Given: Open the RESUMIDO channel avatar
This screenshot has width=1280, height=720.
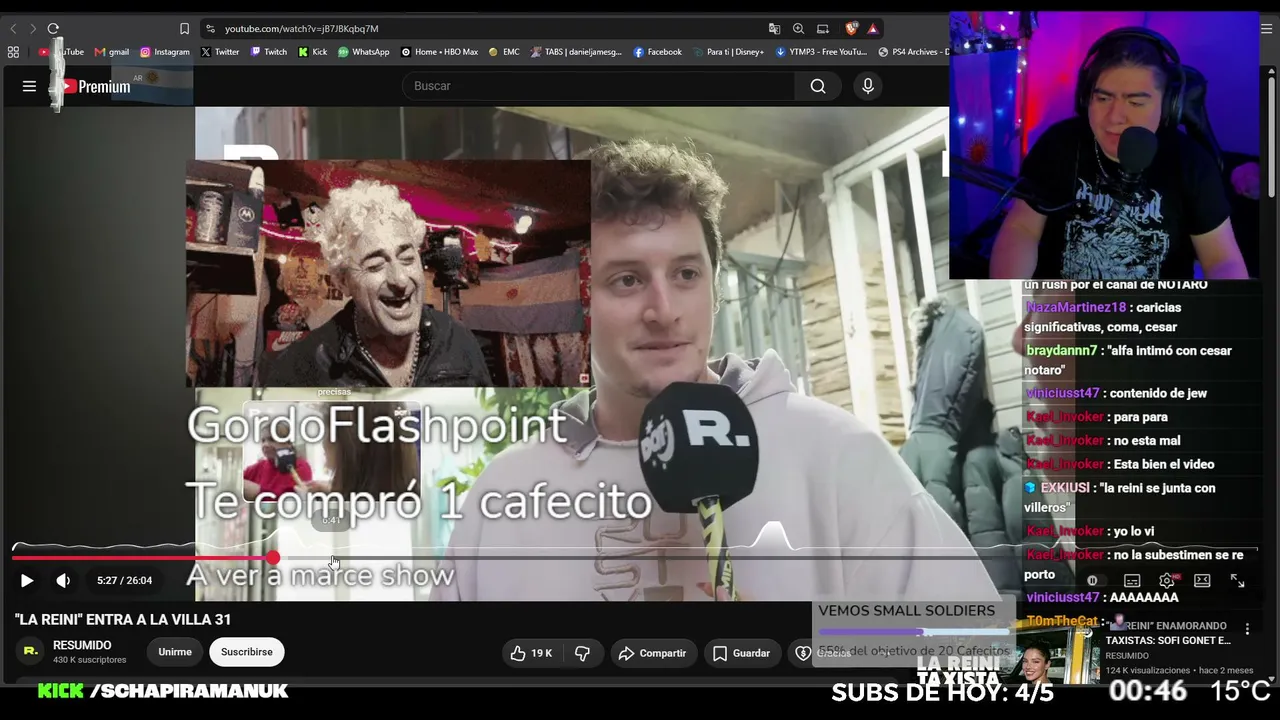Looking at the screenshot, I should [30, 651].
